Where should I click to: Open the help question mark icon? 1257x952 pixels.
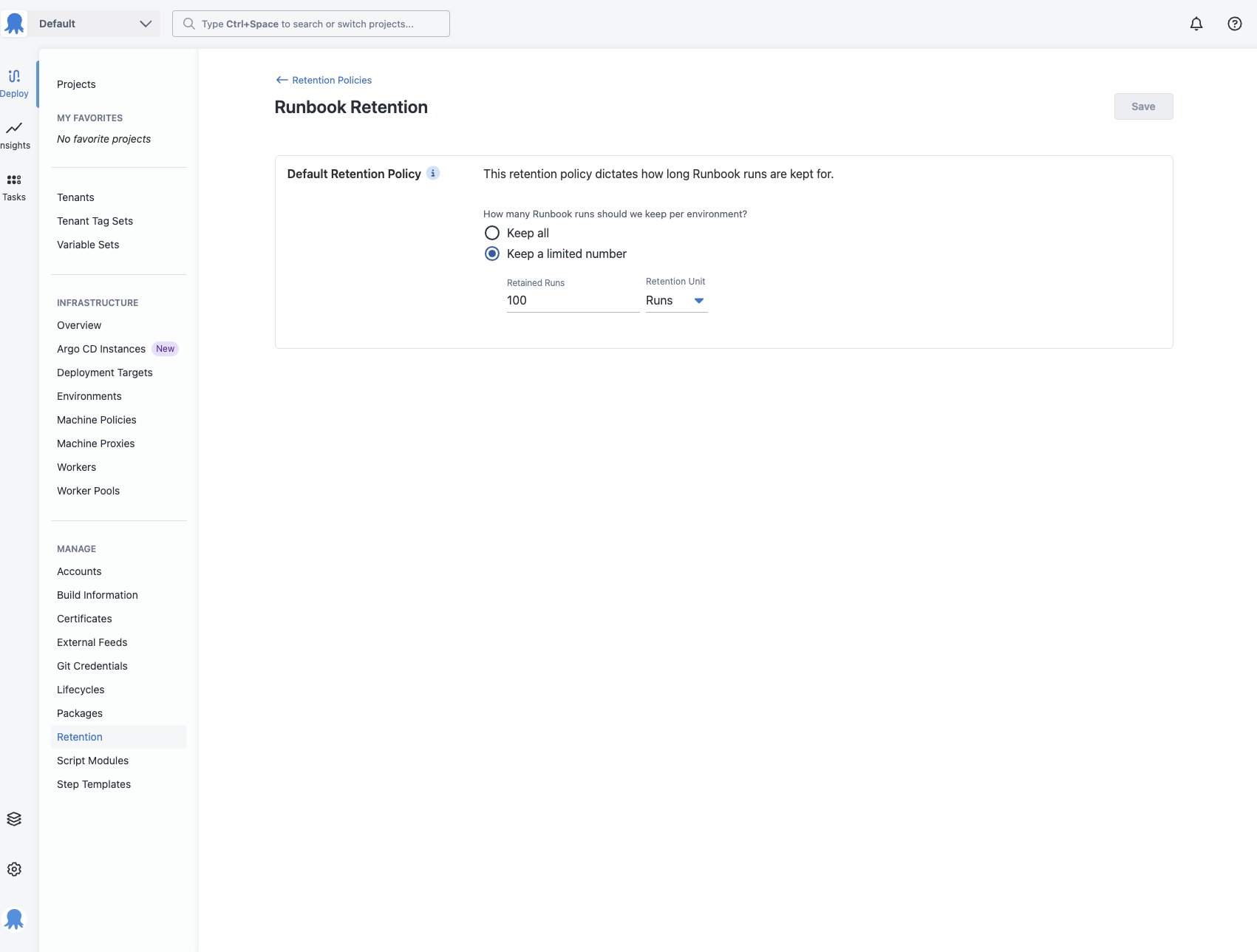pos(1235,24)
